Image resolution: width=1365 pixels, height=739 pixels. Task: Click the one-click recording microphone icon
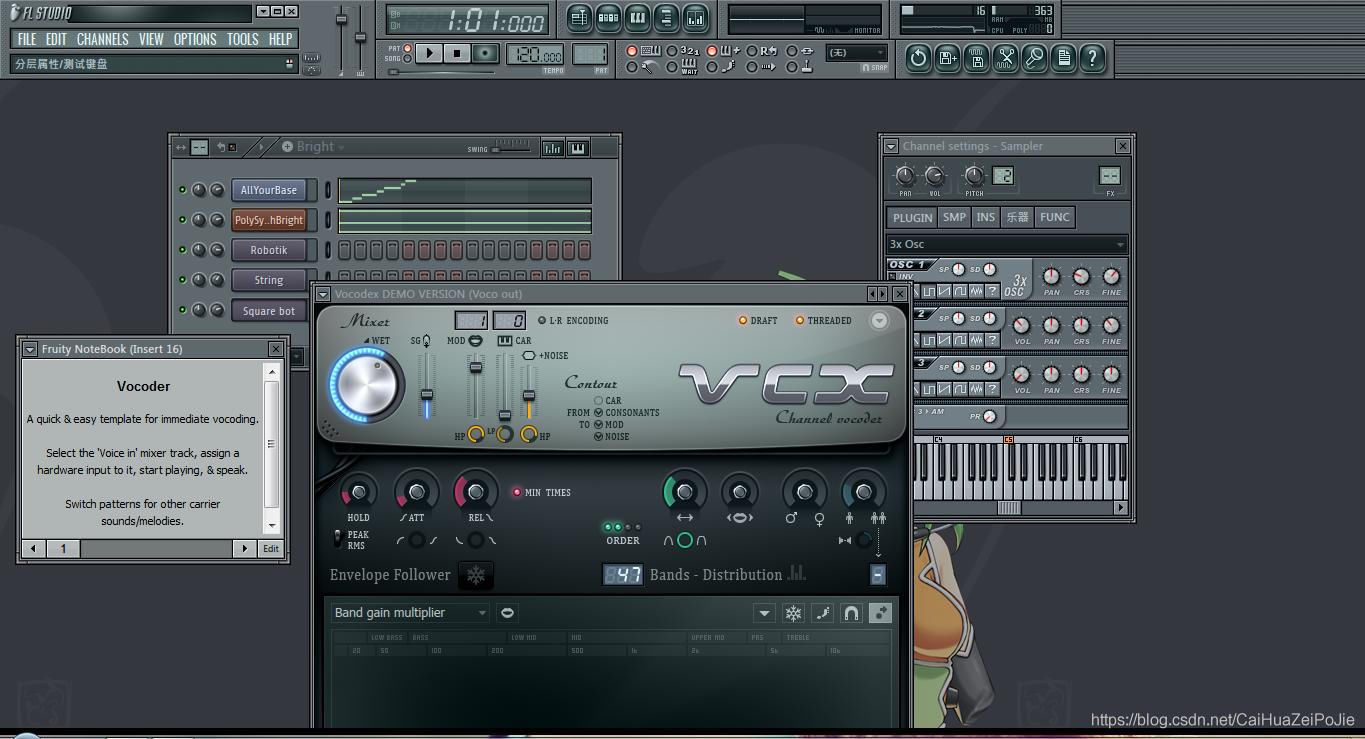point(1035,58)
